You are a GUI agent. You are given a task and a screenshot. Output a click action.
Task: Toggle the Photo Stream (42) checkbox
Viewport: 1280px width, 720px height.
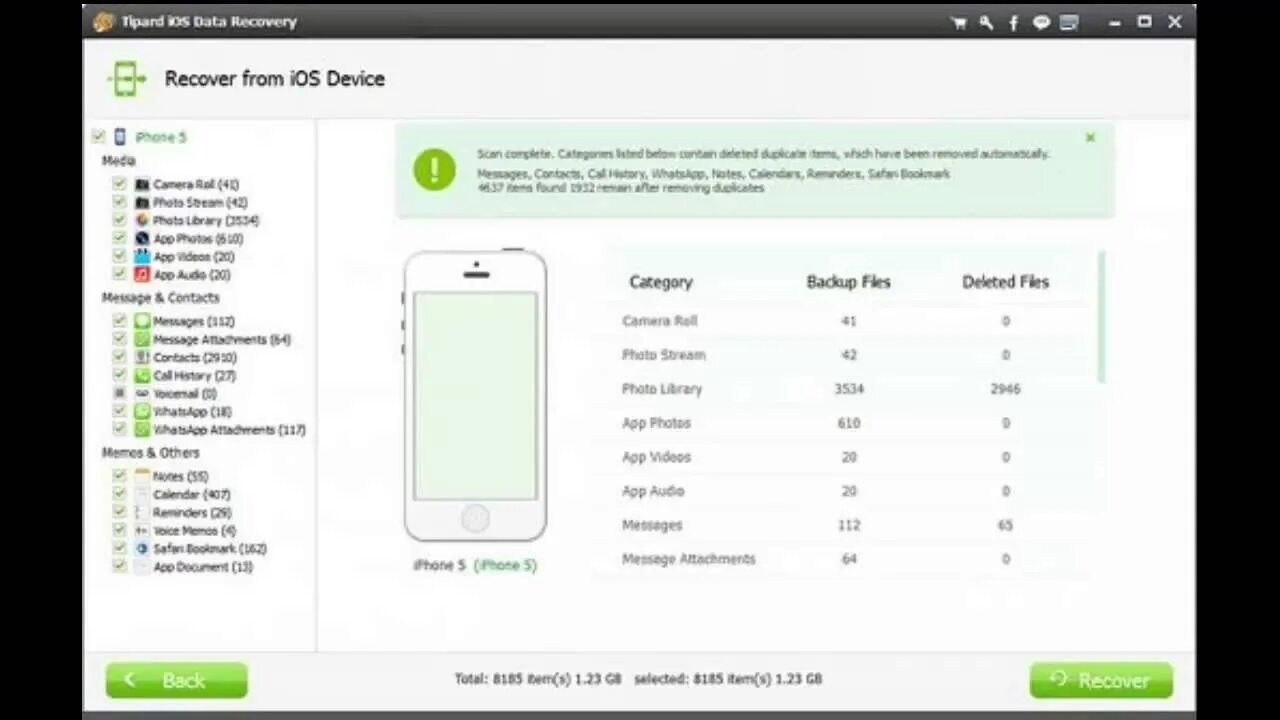[120, 203]
